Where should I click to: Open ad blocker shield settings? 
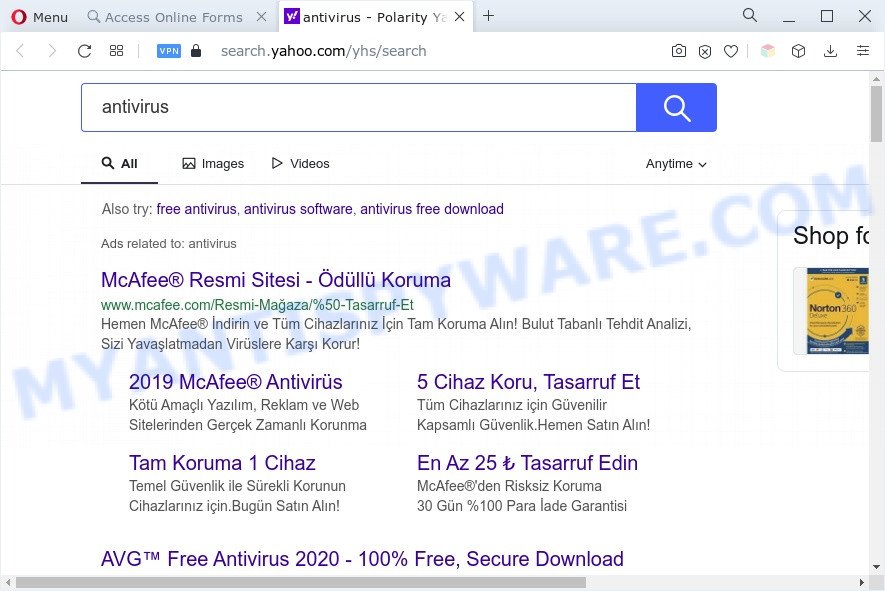tap(705, 51)
